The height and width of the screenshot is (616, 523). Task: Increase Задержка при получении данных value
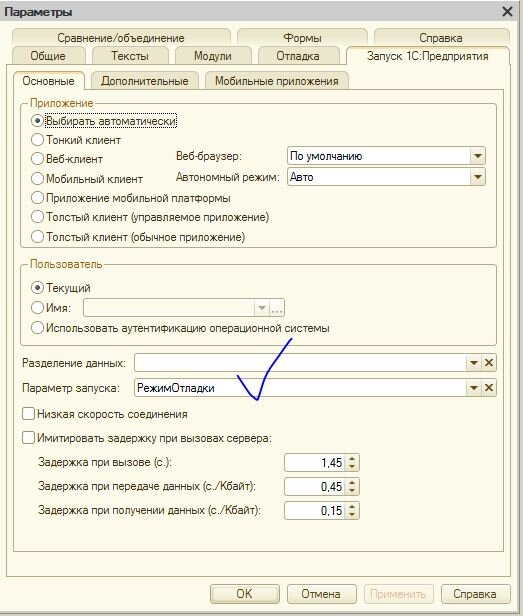pos(352,507)
